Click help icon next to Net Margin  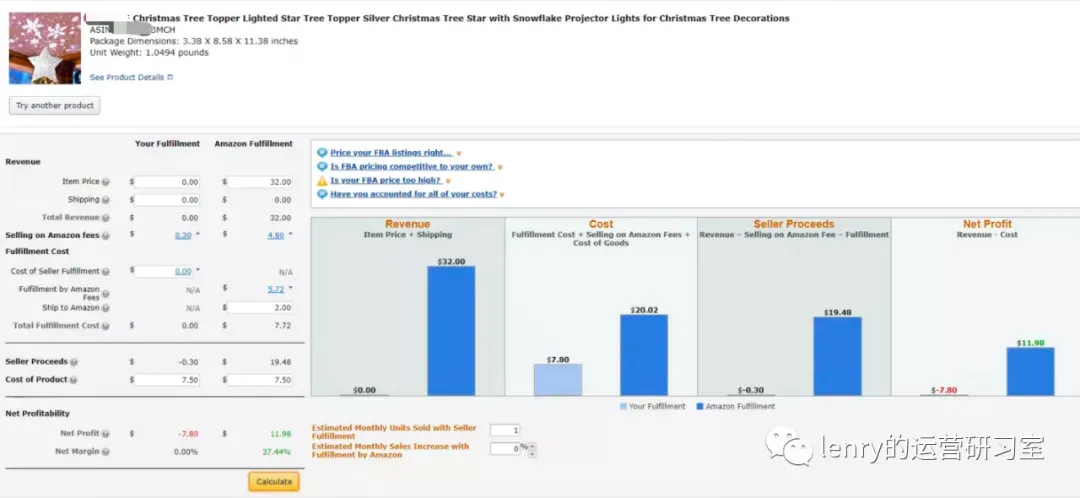point(106,452)
